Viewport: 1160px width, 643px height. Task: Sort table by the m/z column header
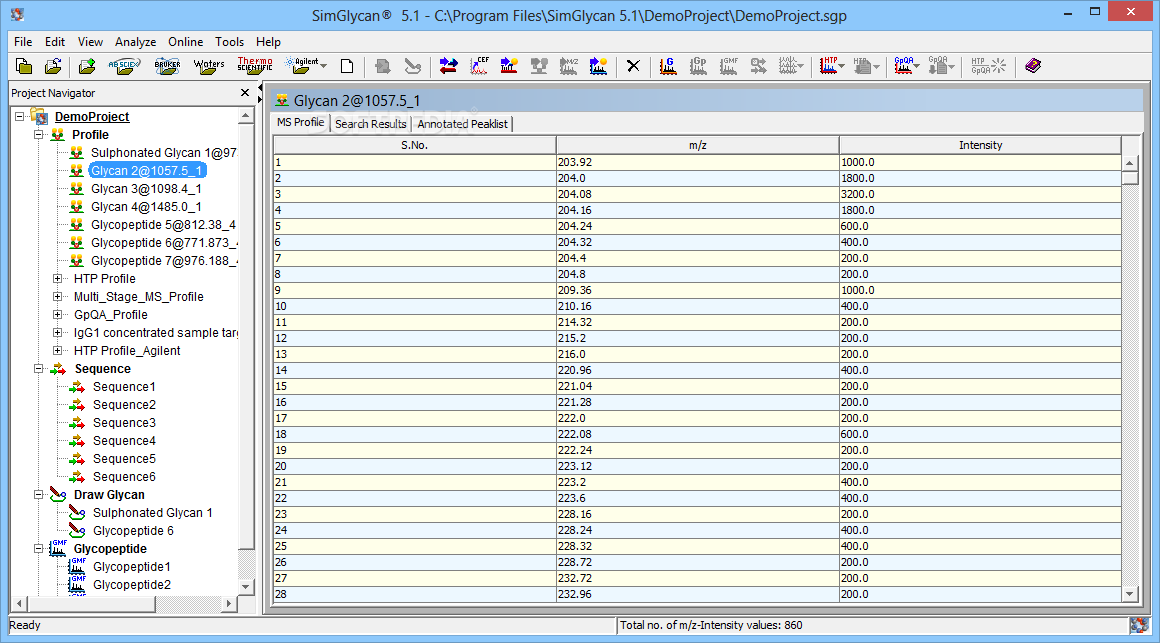pyautogui.click(x=697, y=145)
